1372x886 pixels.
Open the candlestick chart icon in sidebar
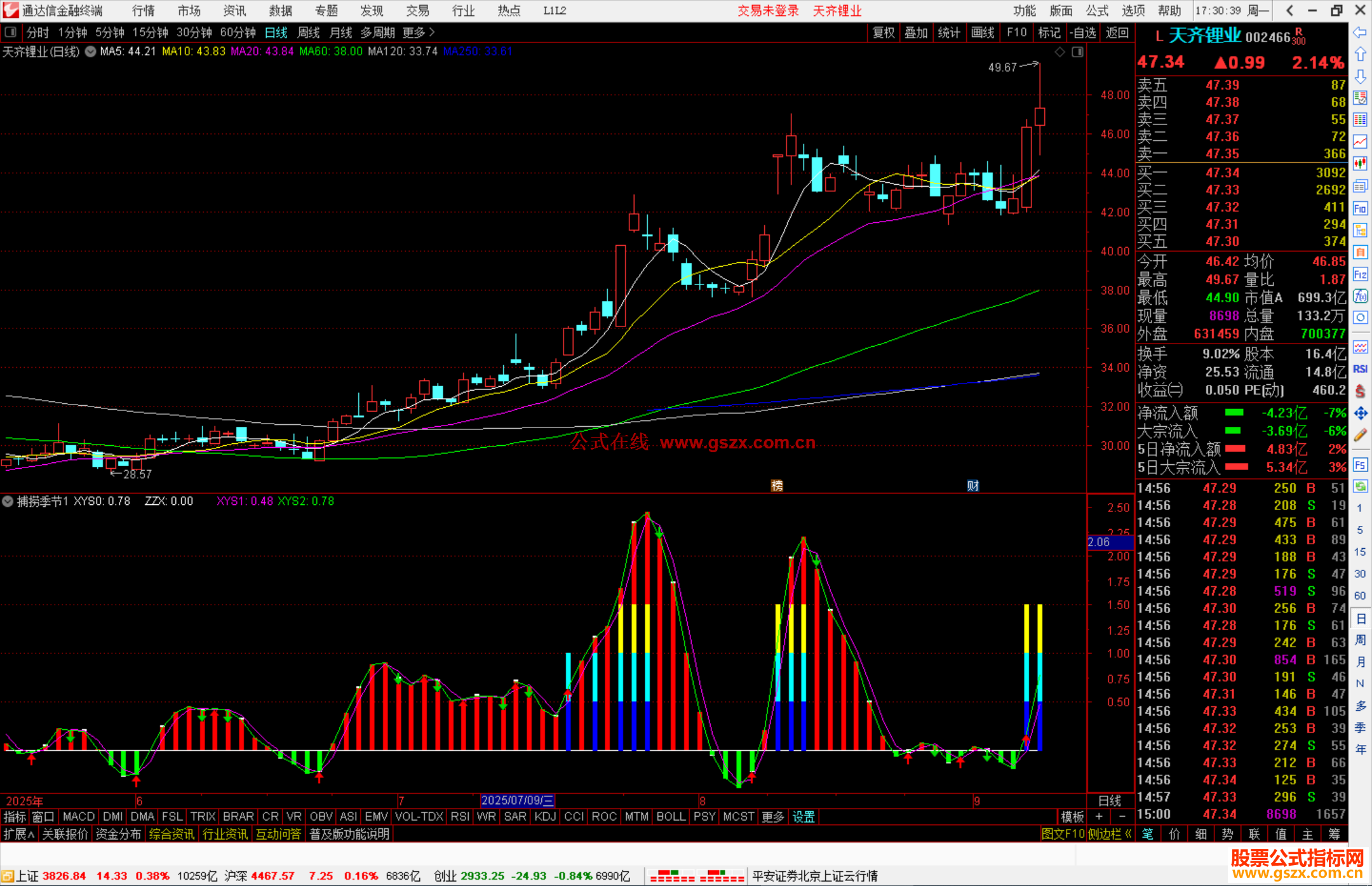(1360, 164)
